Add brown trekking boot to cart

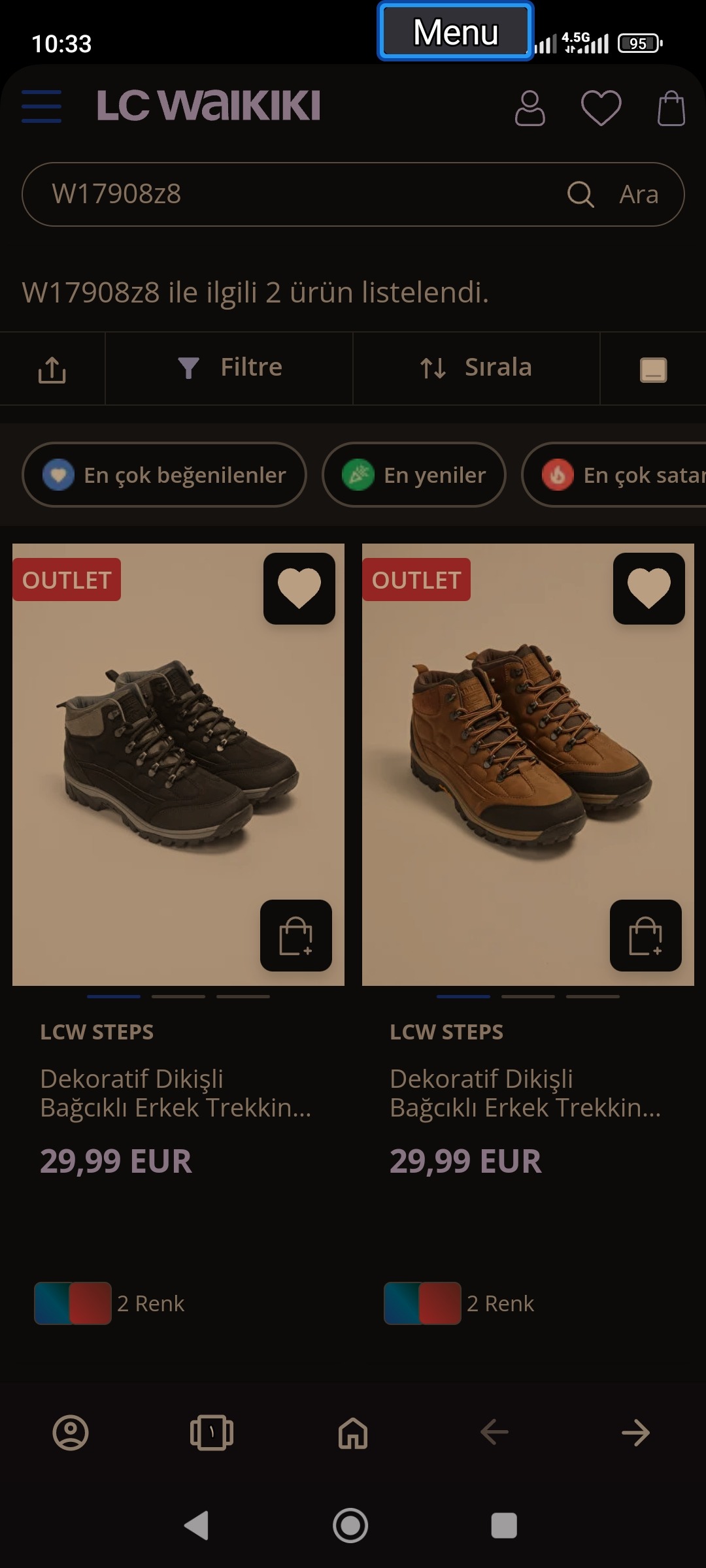[646, 936]
